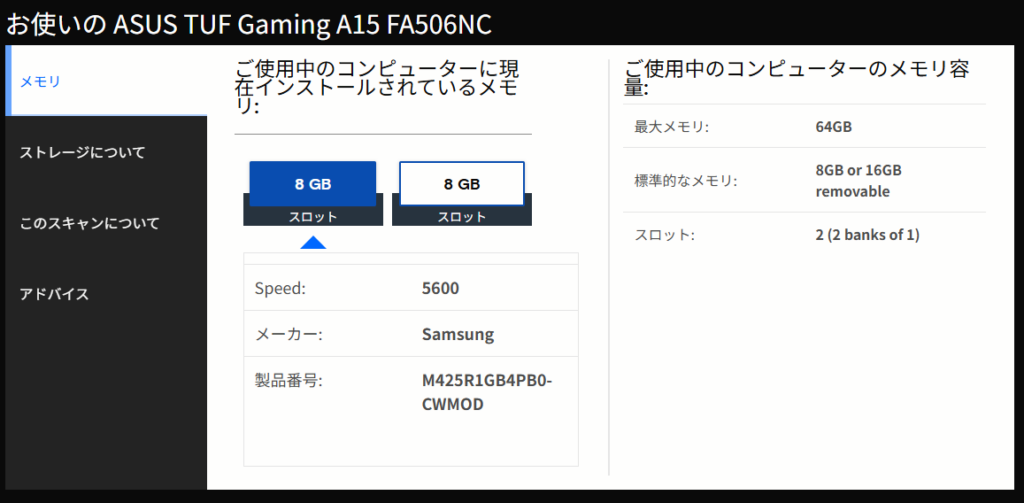Viewport: 1024px width, 503px height.
Task: Select the メモリ sidebar tab
Action: point(106,81)
